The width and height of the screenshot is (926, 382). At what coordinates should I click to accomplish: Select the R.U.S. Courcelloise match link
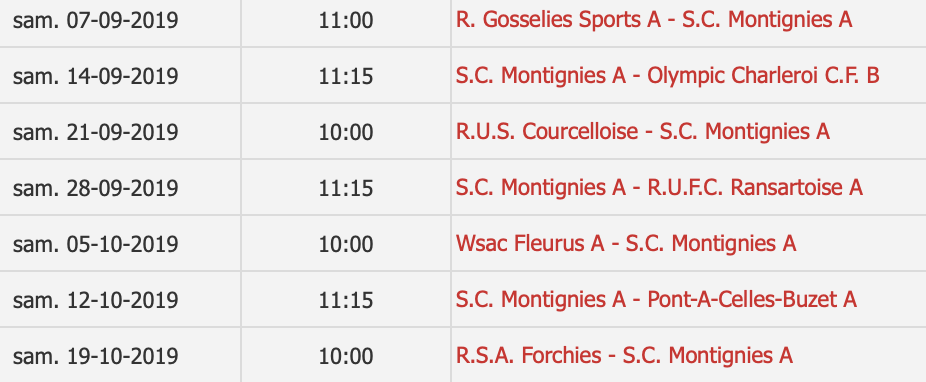[x=643, y=132]
